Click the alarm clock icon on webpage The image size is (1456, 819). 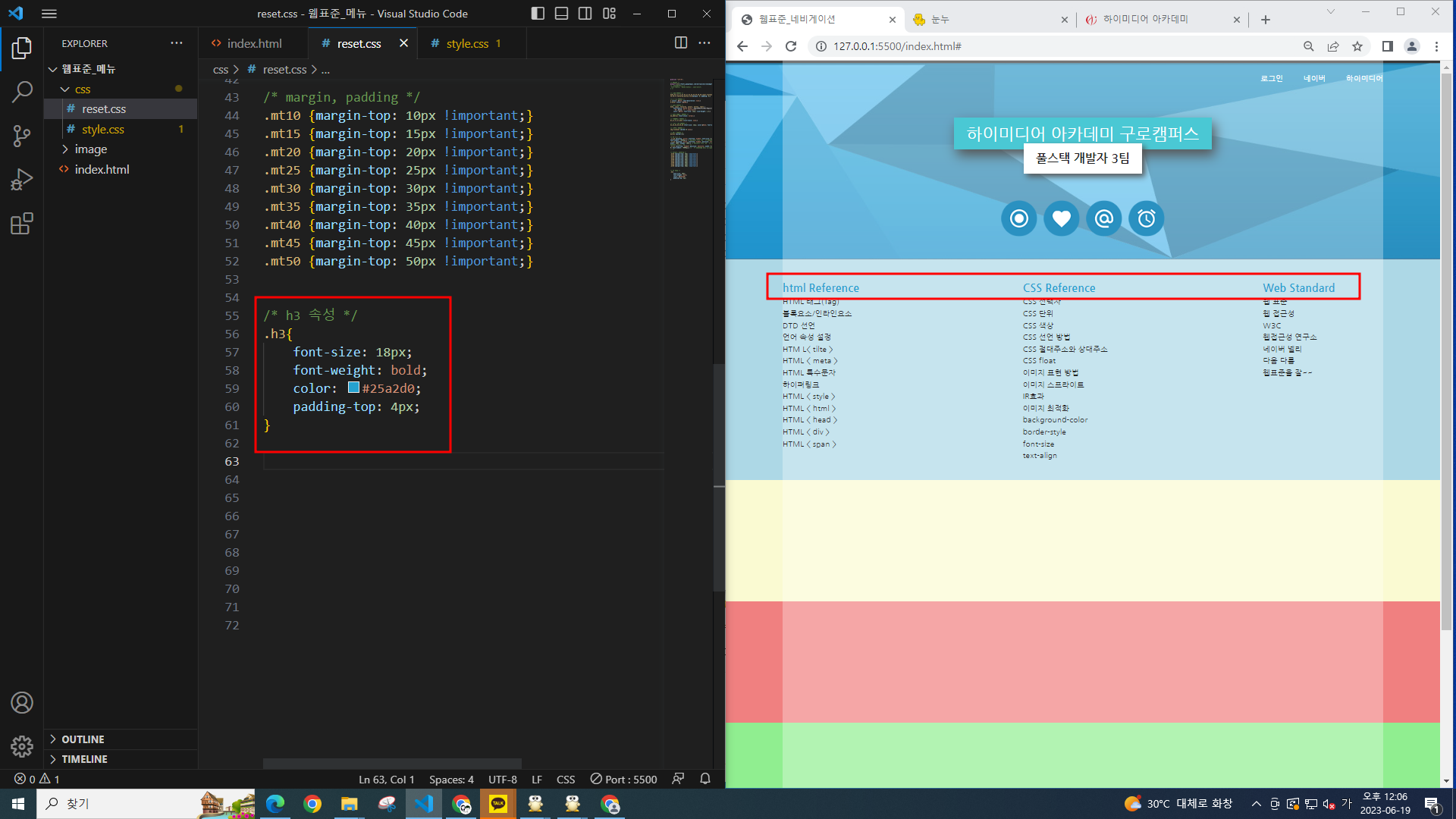pyautogui.click(x=1146, y=219)
